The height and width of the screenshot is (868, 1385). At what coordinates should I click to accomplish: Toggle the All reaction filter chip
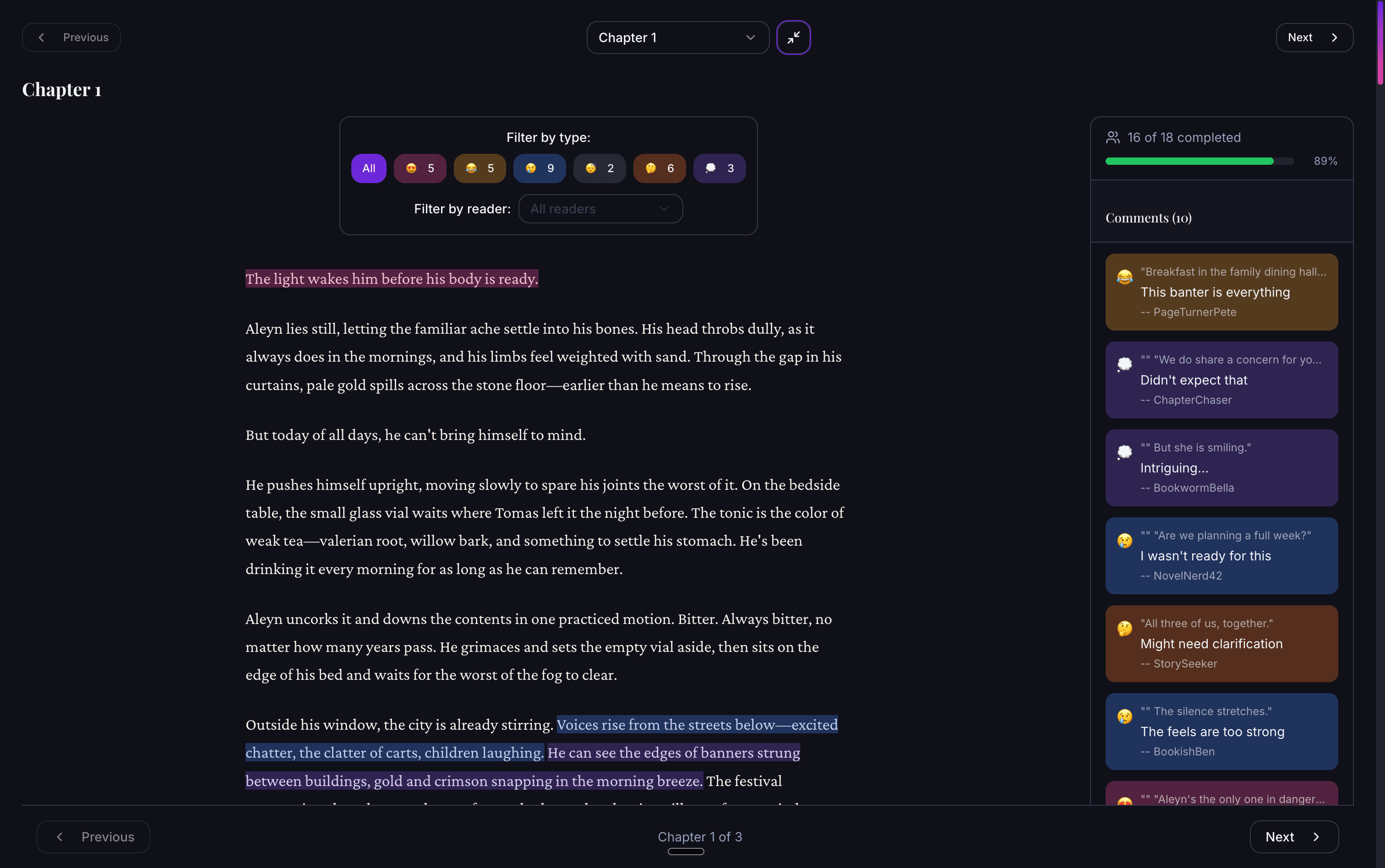coord(368,168)
